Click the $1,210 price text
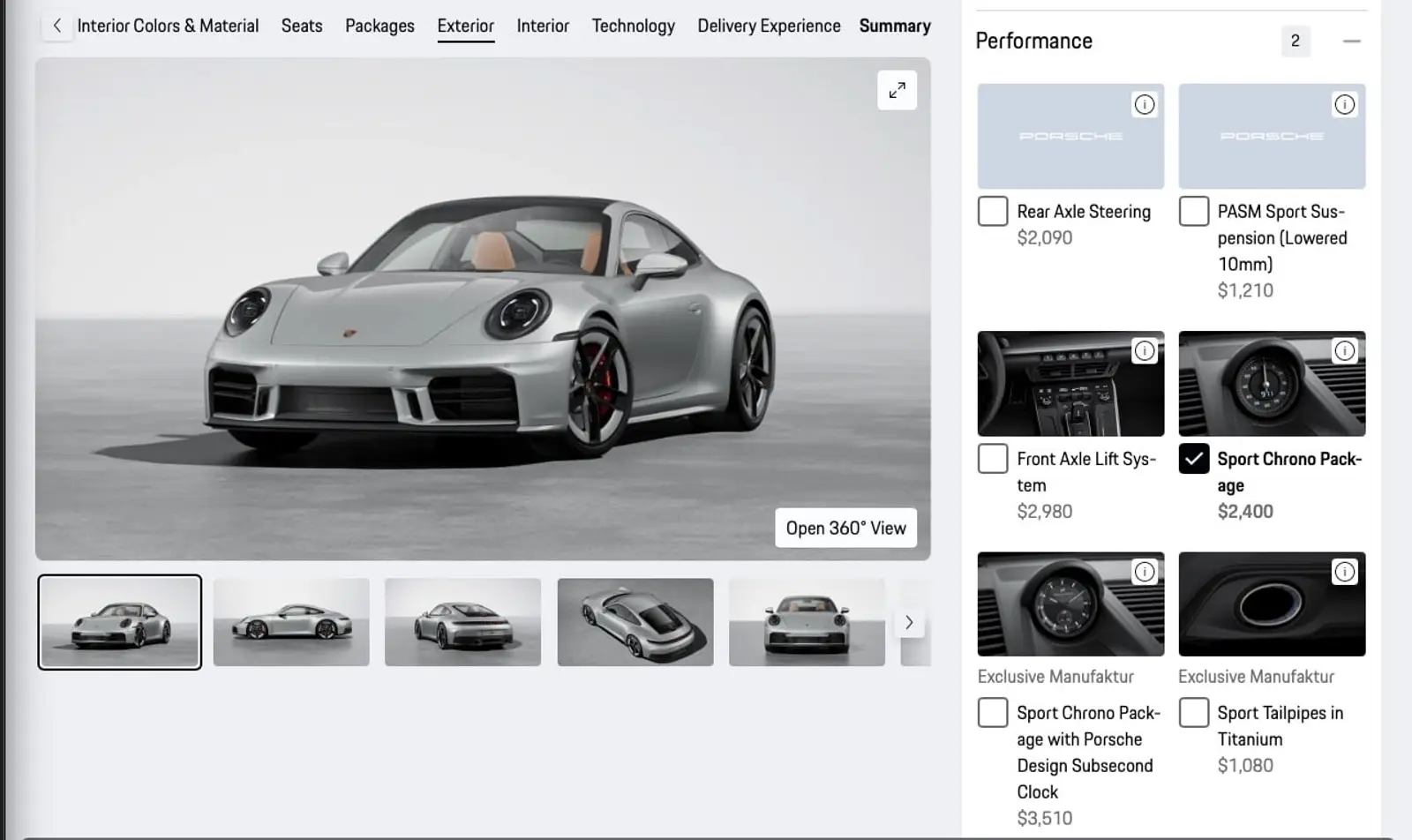 pos(1244,290)
